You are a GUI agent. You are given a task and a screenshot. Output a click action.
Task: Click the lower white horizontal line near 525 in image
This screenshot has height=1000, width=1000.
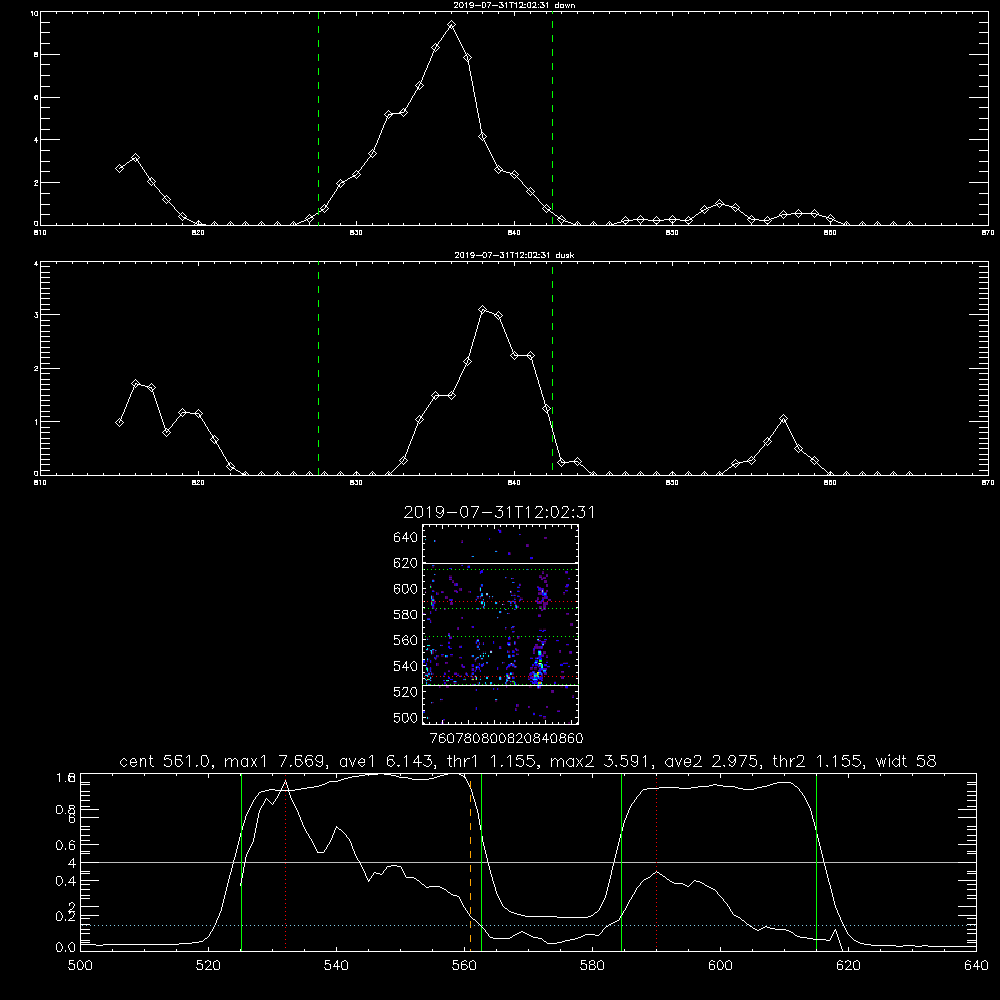click(500, 686)
